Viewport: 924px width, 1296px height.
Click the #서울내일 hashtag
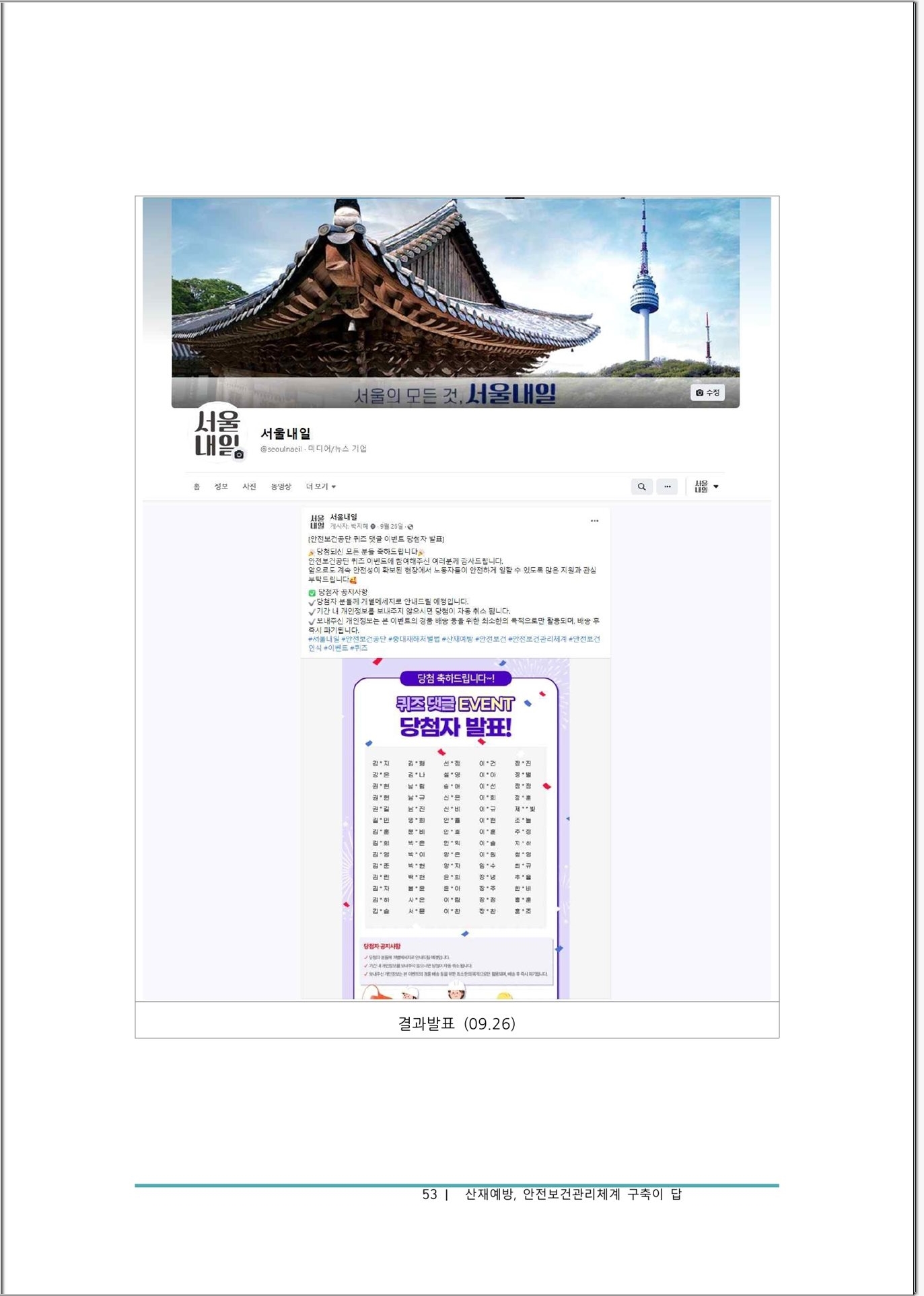click(324, 639)
